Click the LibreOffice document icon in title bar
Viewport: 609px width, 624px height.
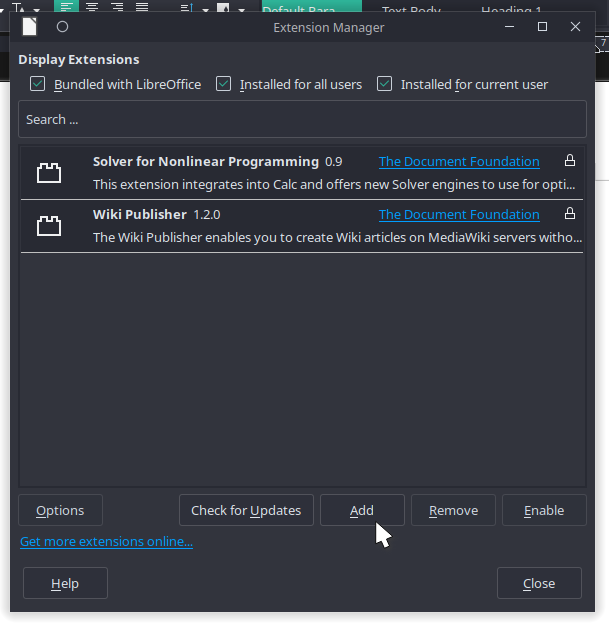[x=29, y=27]
